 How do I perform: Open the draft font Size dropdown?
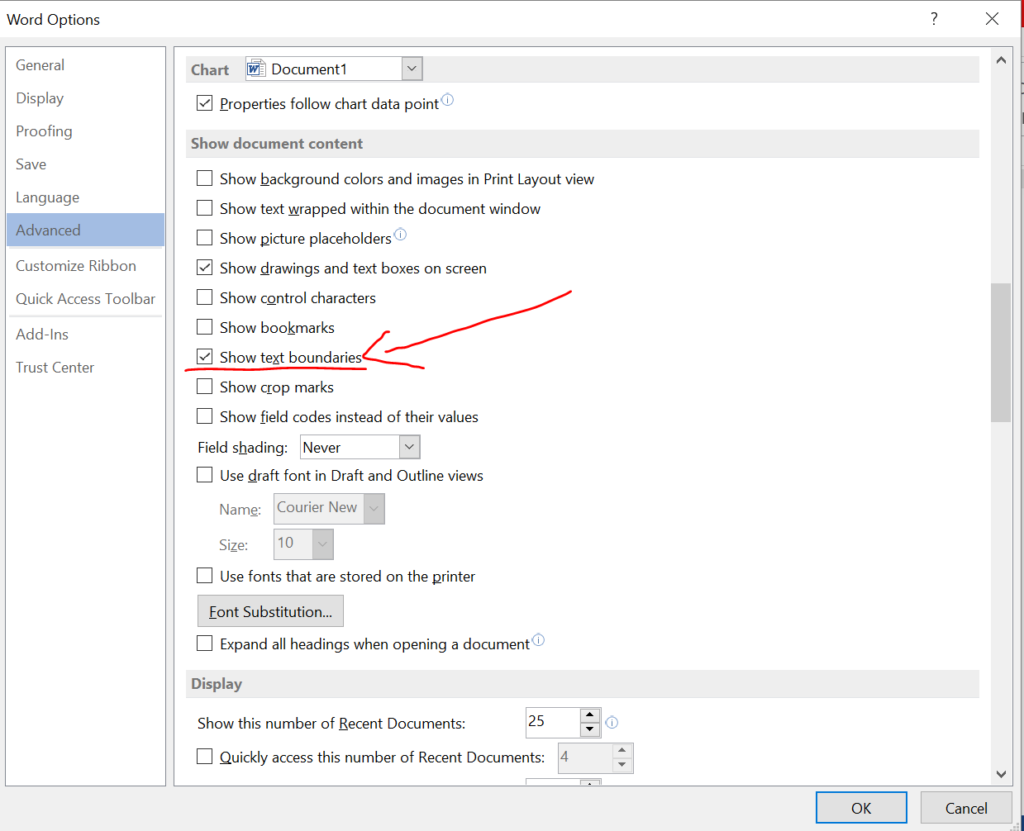click(x=323, y=544)
